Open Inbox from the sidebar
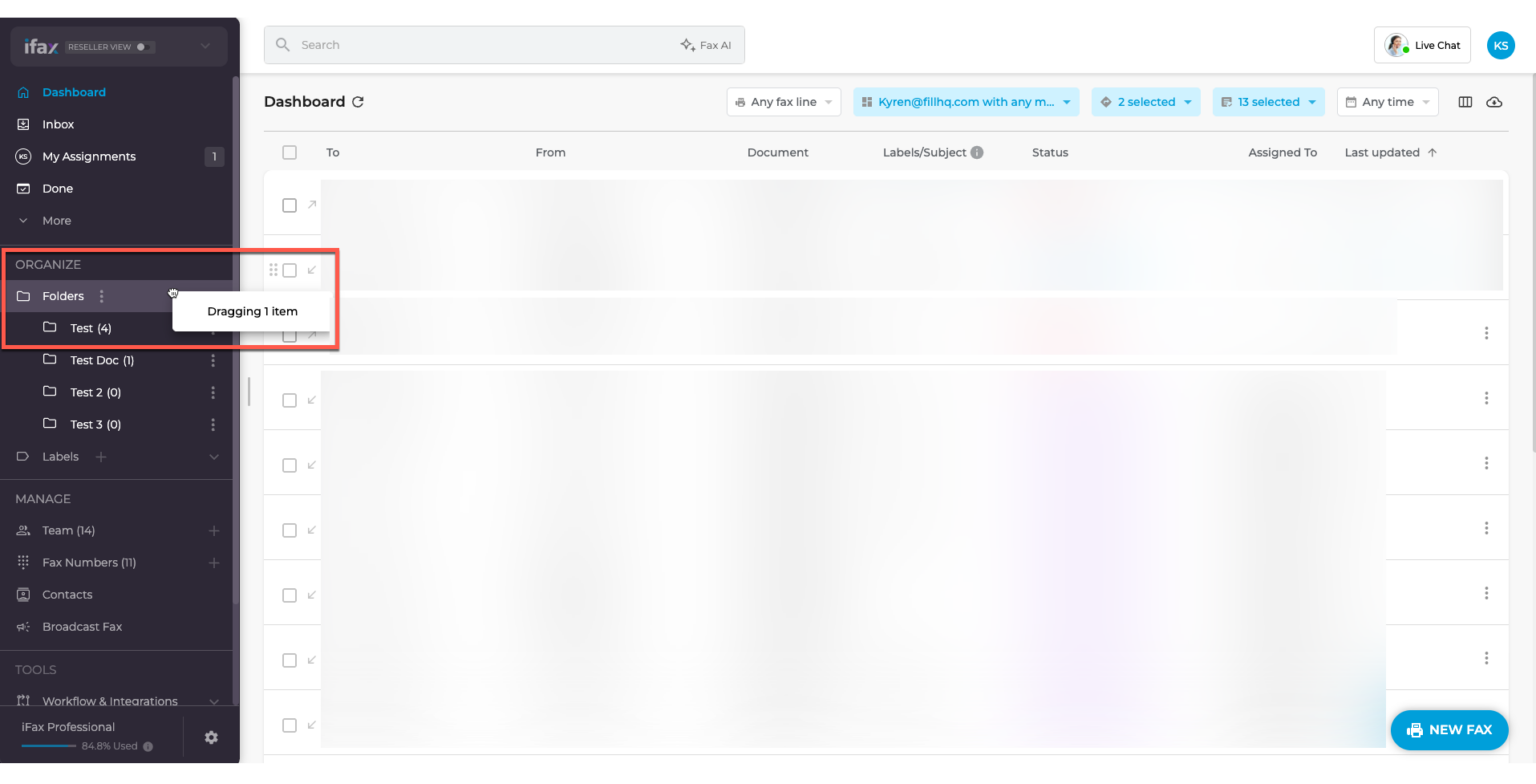 pos(58,124)
